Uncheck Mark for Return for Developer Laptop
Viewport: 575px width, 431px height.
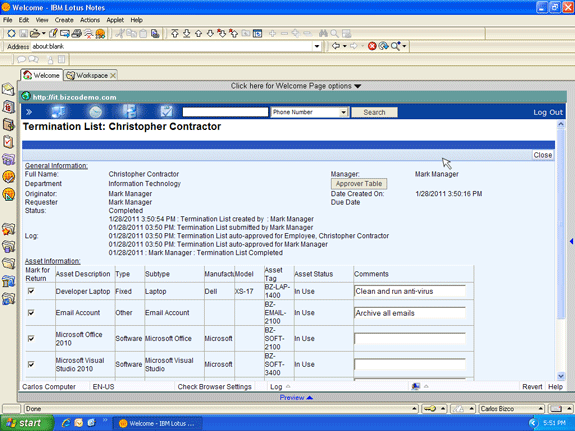pos(31,291)
